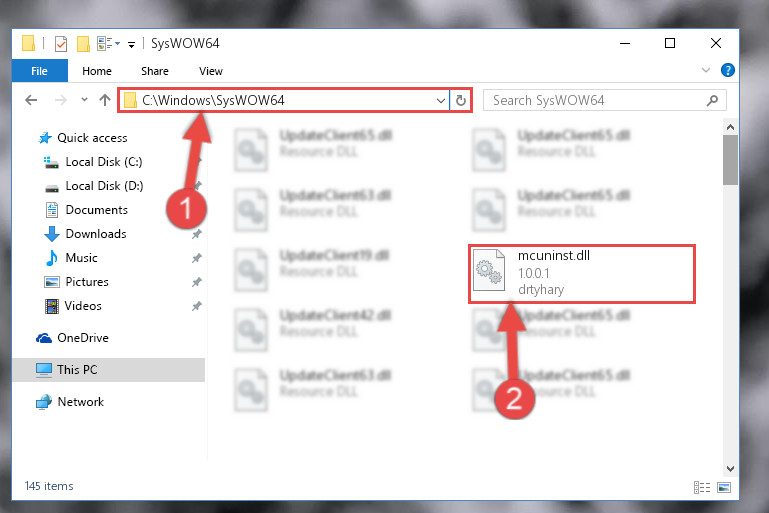The width and height of the screenshot is (769, 513).
Task: Expand the address bar history dropdown
Action: [x=440, y=101]
